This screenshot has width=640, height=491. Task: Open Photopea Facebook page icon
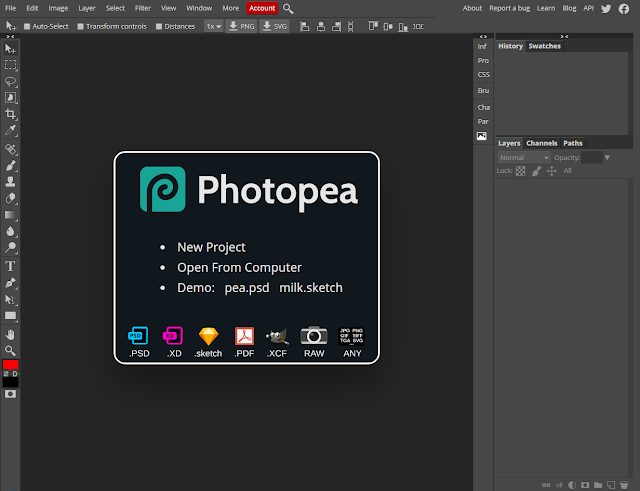click(x=624, y=9)
